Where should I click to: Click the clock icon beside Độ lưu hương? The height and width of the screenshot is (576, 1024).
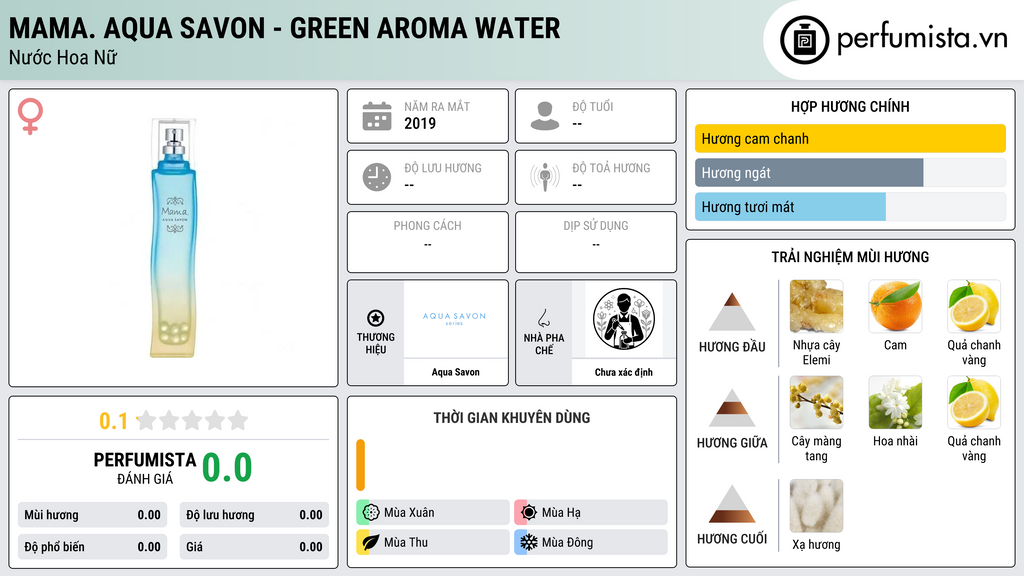click(x=377, y=177)
